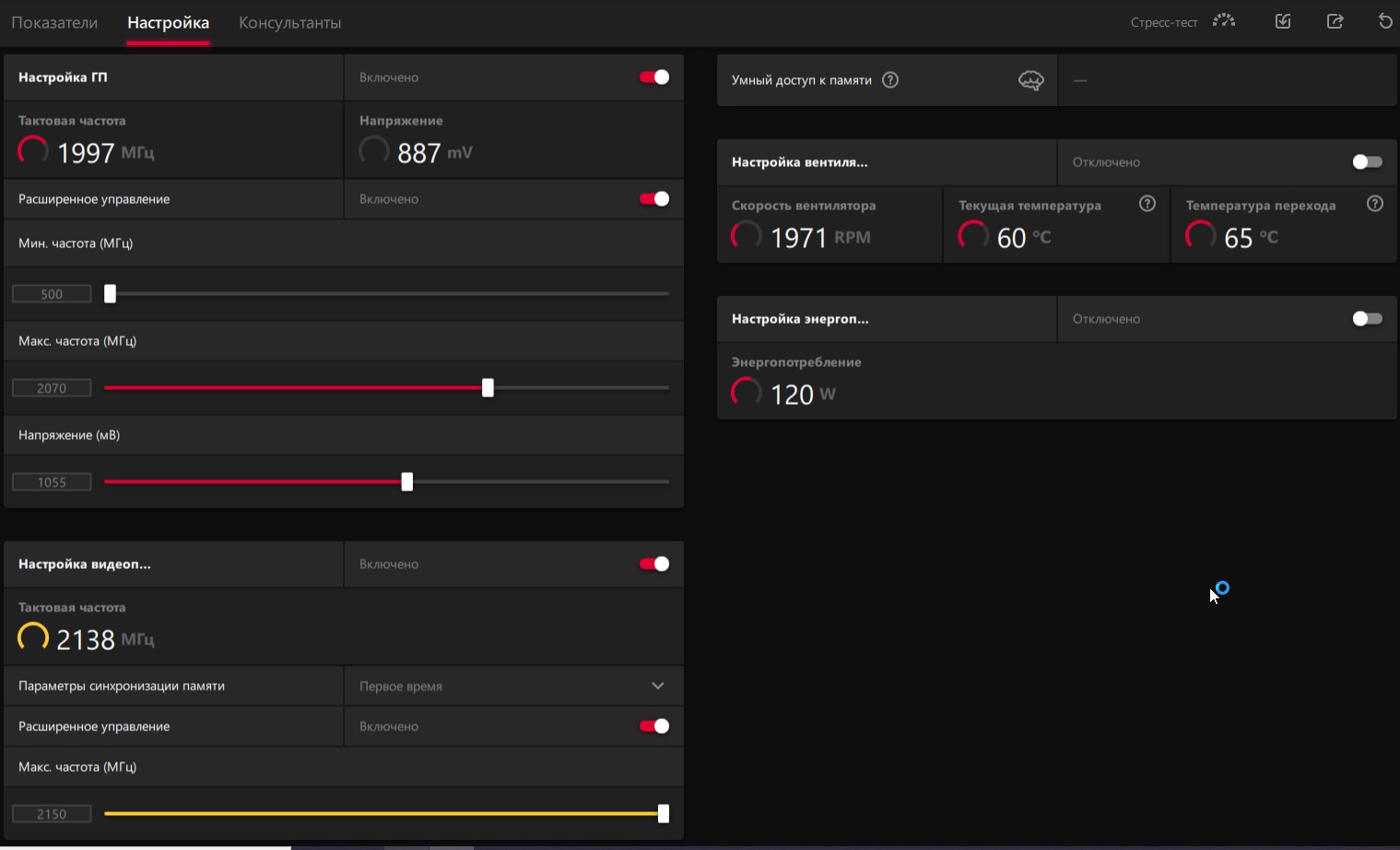1400x850 pixels.
Task: Switch to the Показатели tab
Action: 54,23
